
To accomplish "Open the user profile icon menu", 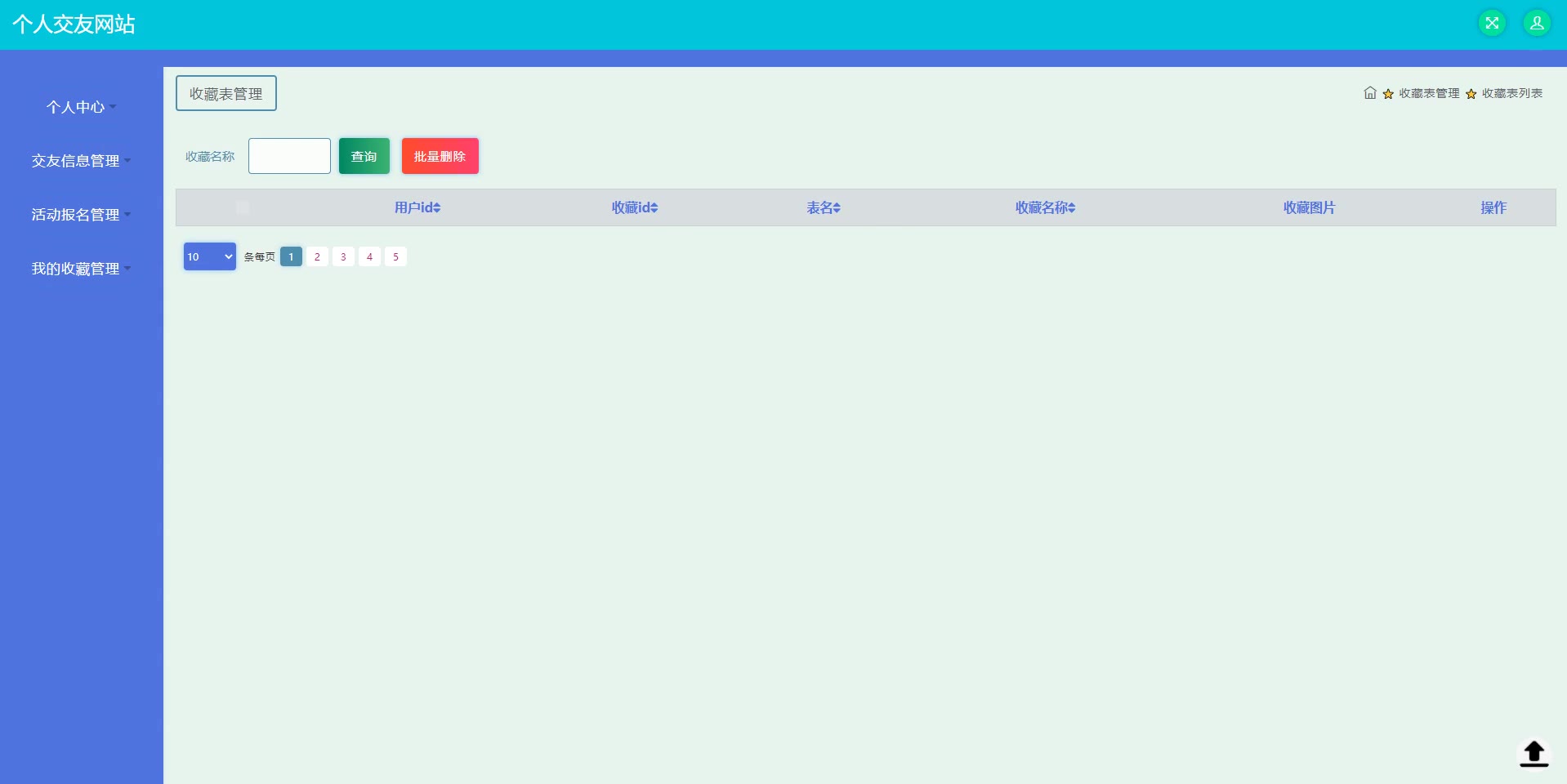I will [x=1537, y=23].
